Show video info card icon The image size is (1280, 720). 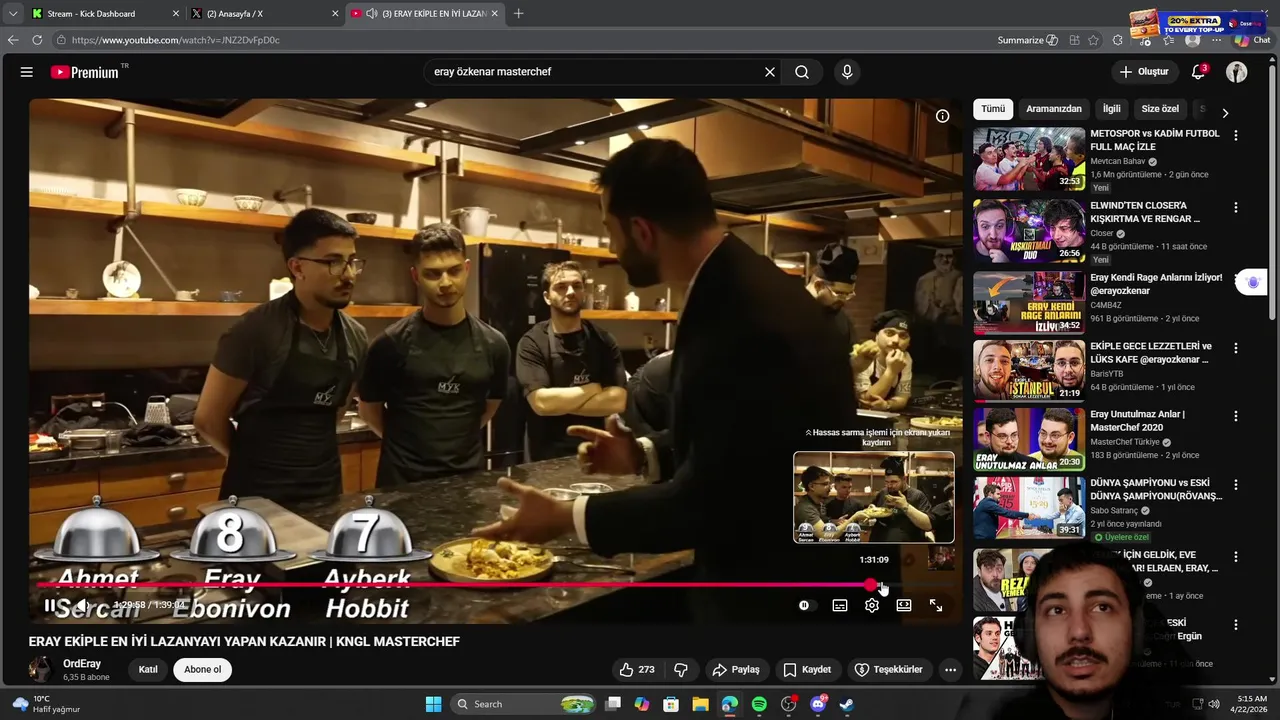pos(942,116)
